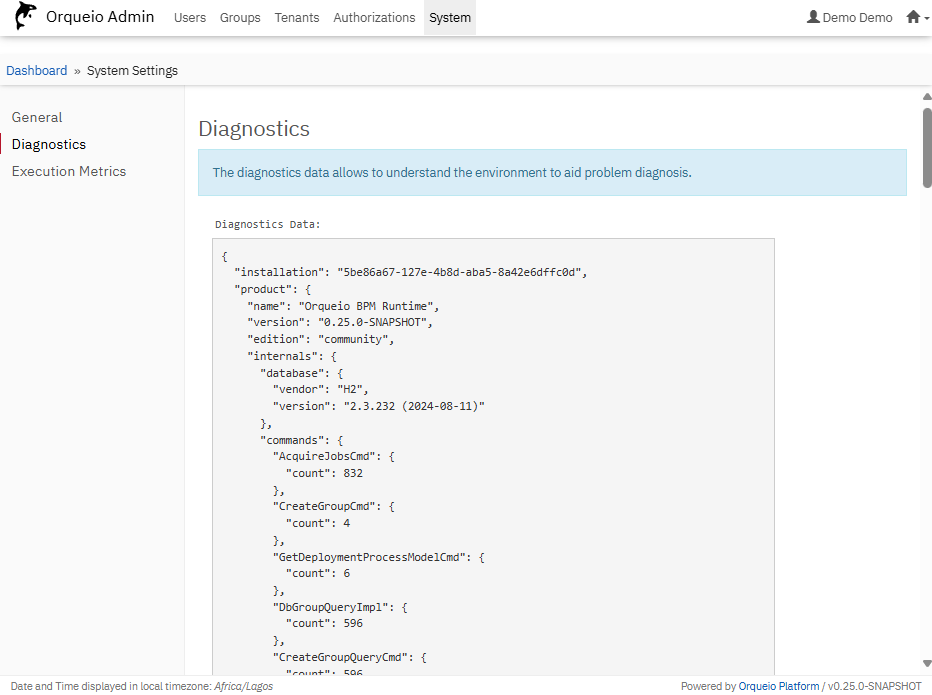
Task: Go to the Groups section
Action: point(240,17)
